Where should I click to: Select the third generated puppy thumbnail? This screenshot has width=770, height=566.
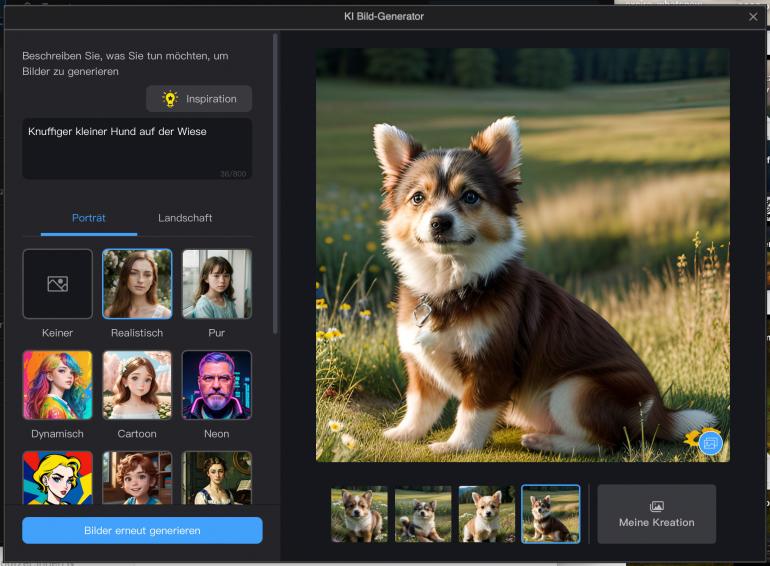tap(487, 514)
